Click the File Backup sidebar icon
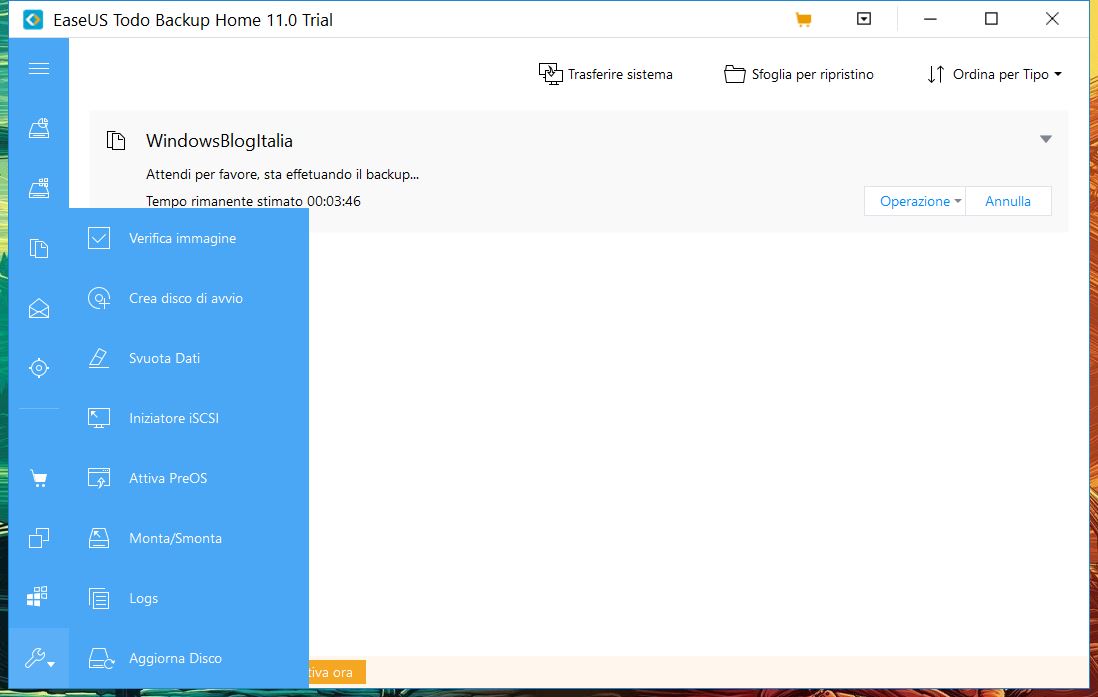The height and width of the screenshot is (697, 1098). pos(39,248)
